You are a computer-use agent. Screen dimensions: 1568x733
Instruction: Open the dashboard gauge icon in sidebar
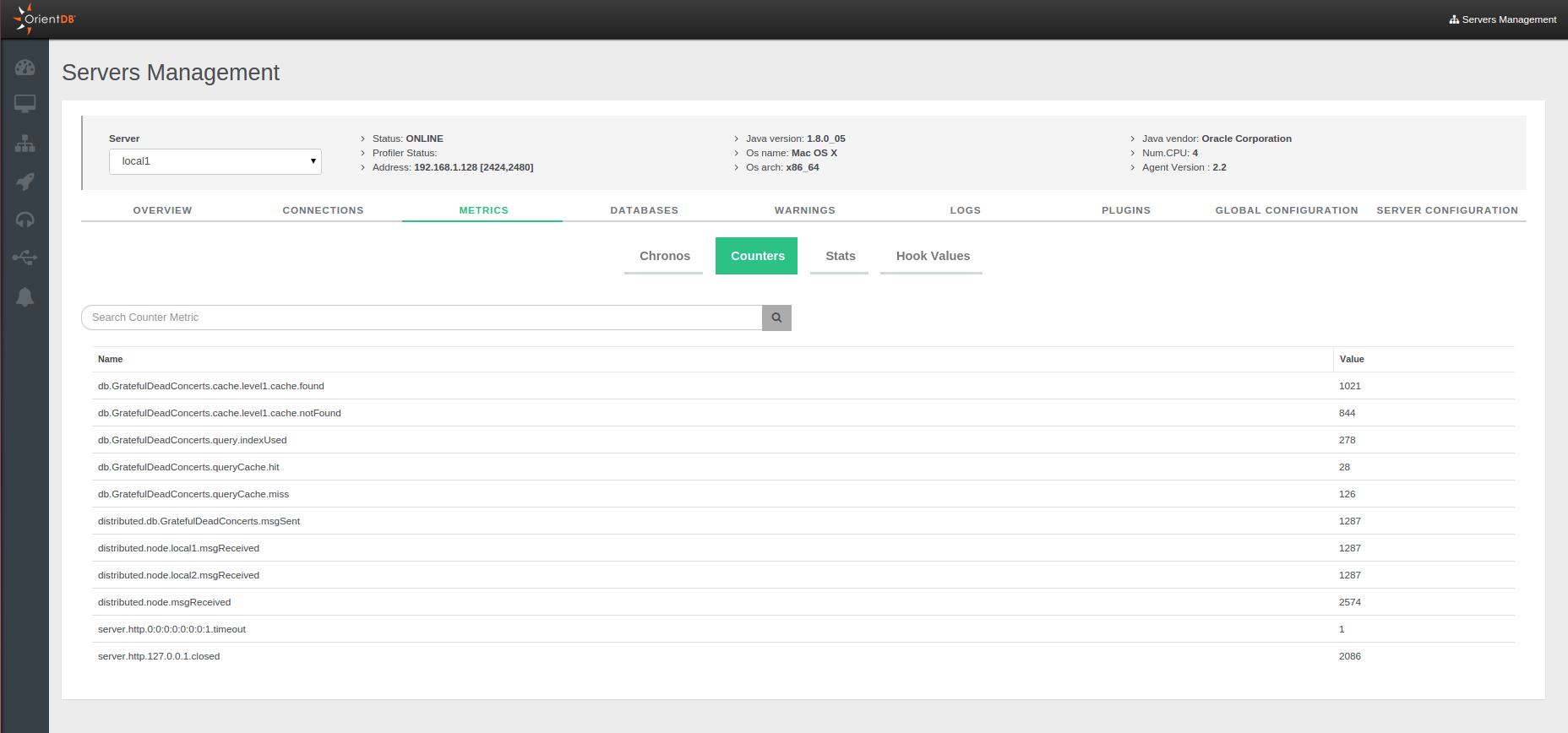24,68
